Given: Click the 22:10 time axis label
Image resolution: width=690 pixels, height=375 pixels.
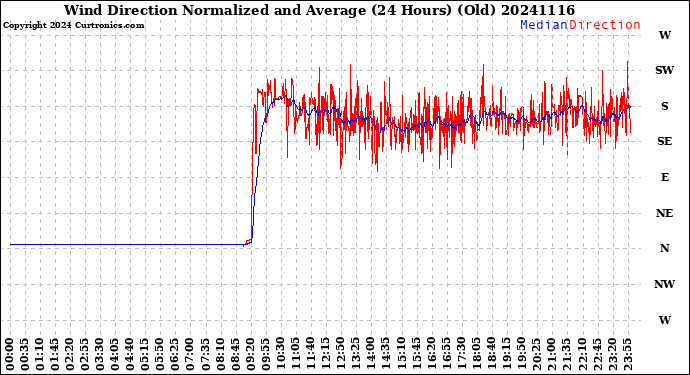Looking at the screenshot, I should [x=582, y=354].
